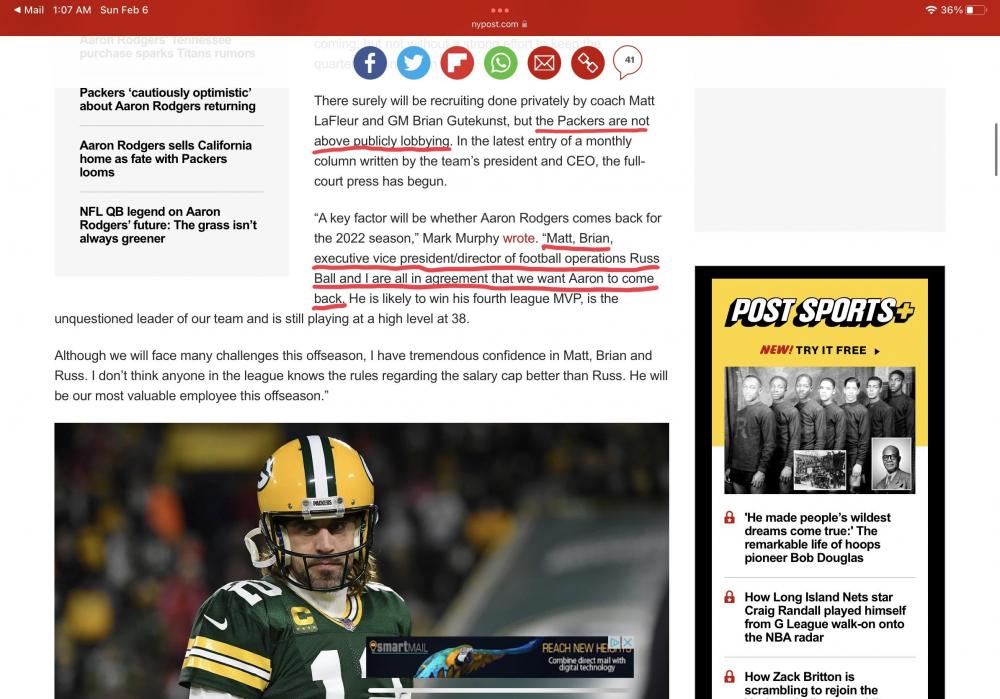This screenshot has height=699, width=1000.
Task: Open the Craig Randall Long Island Nets story
Action: [824, 617]
